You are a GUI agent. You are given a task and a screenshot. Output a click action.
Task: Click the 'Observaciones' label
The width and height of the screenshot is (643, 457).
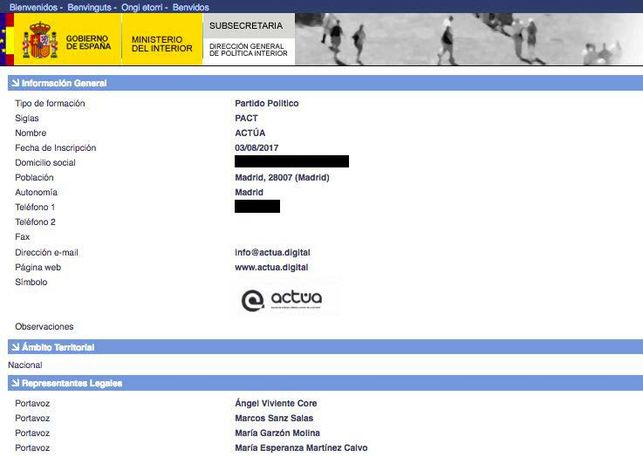[44, 326]
